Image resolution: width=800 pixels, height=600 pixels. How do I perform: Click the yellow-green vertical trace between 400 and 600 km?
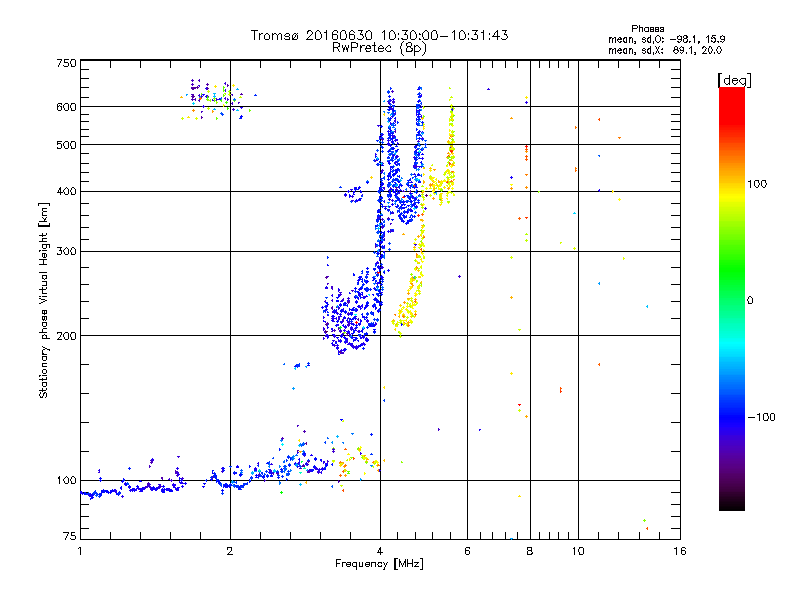tap(451, 148)
